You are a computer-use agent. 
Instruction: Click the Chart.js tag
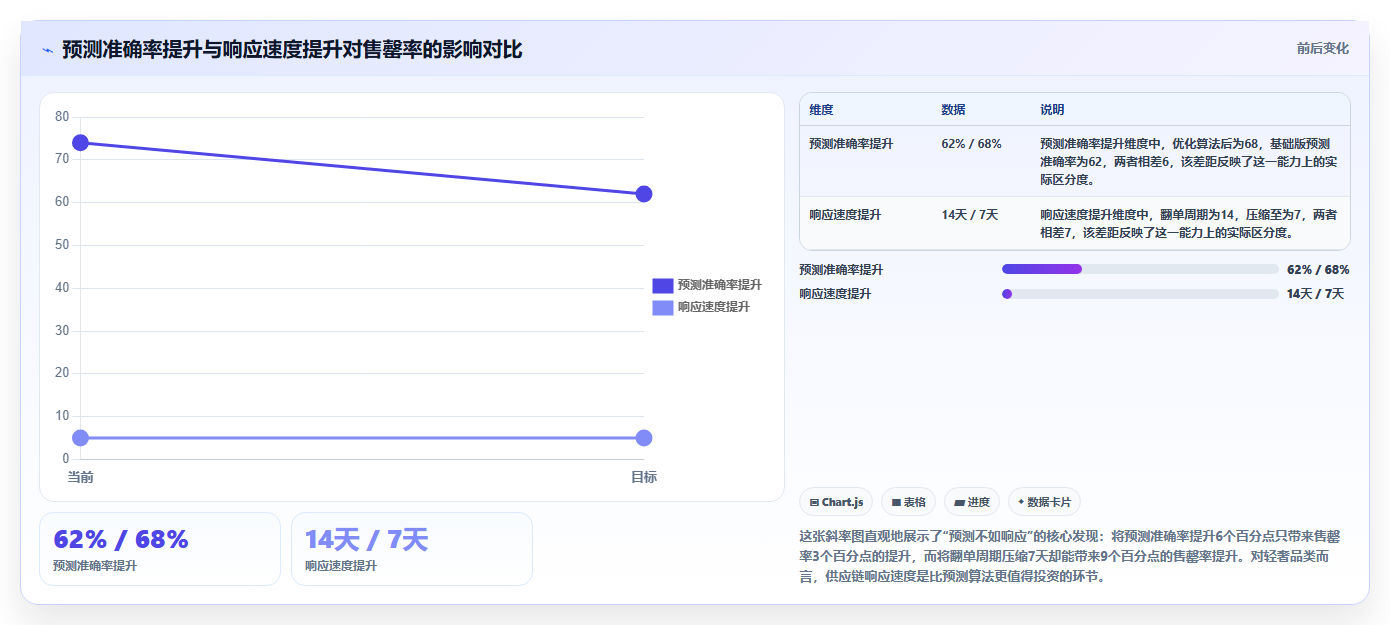coord(836,502)
